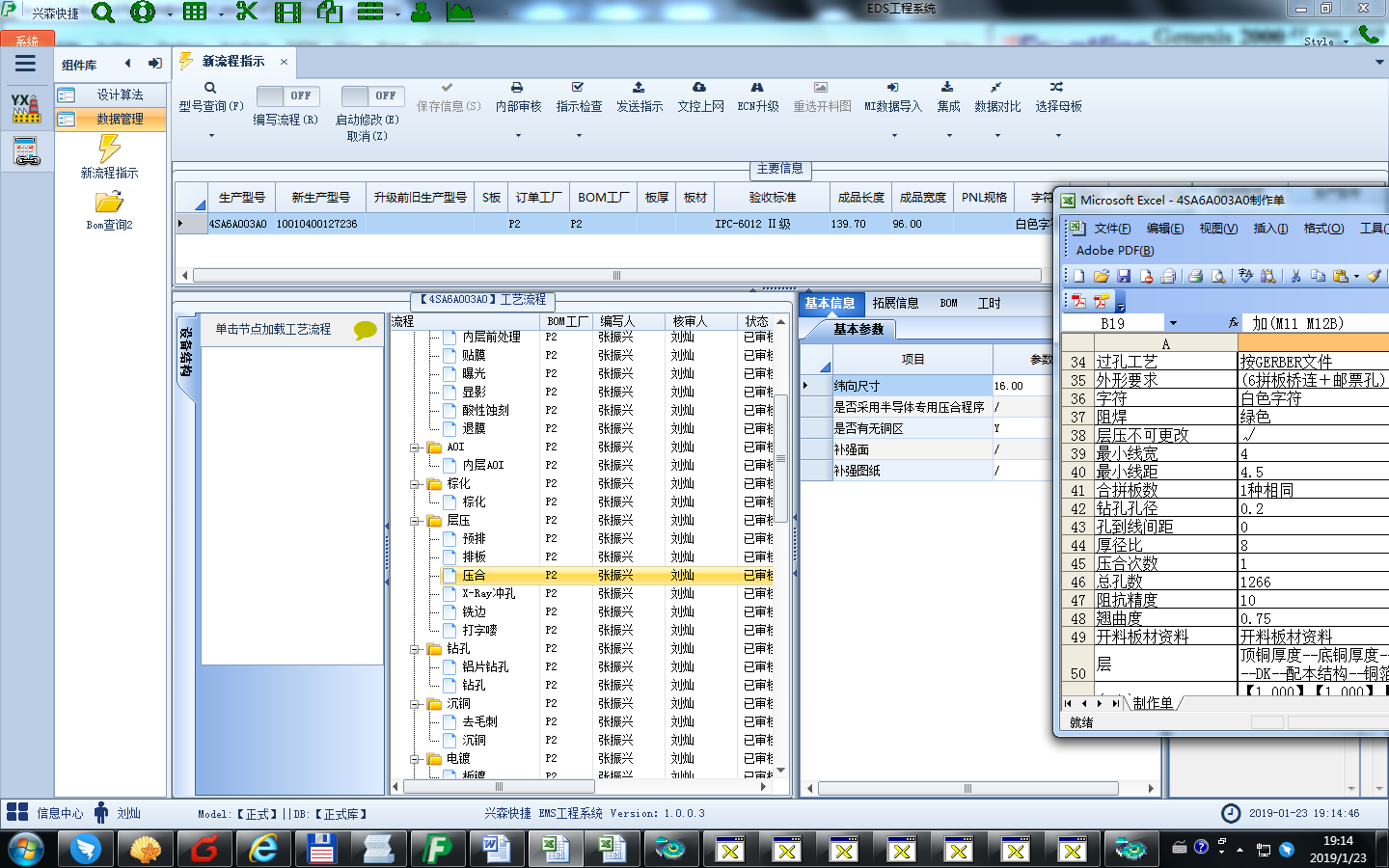Click 指示检查 check icon
The image size is (1389, 868).
pyautogui.click(x=579, y=87)
